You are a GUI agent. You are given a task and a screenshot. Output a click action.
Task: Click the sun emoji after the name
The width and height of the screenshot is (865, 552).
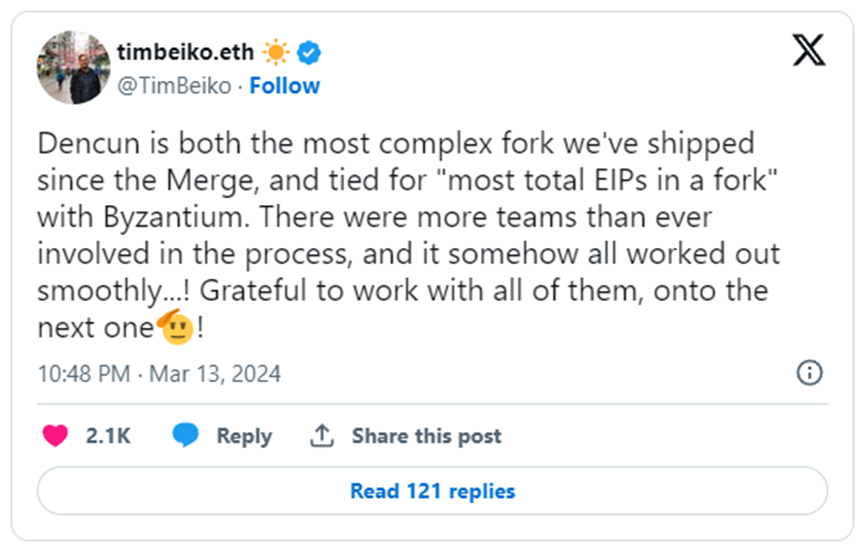pos(275,53)
